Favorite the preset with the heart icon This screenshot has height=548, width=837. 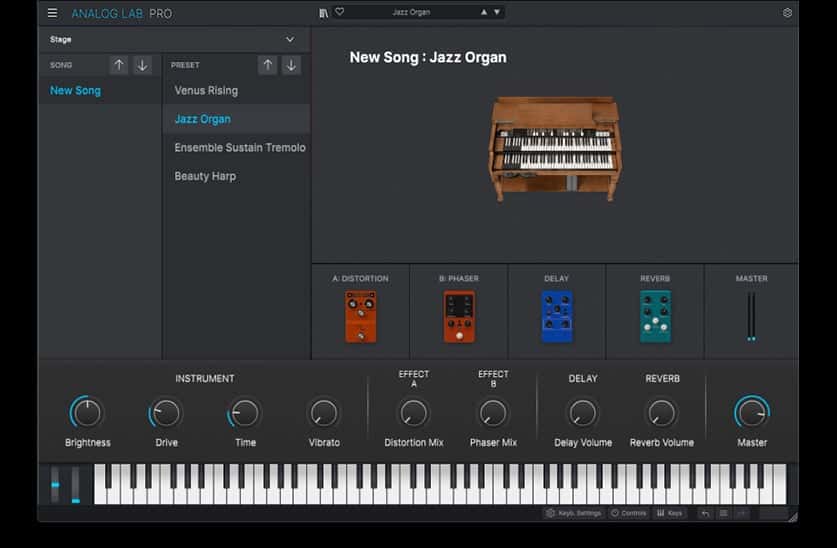[x=339, y=12]
